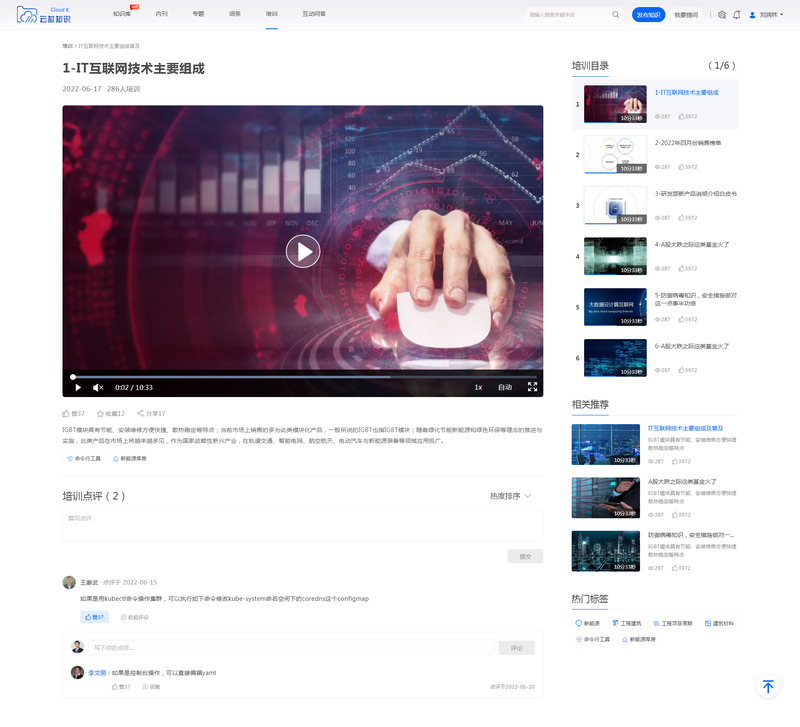Favorite the video with 收藏12 star
The width and height of the screenshot is (800, 727).
pyautogui.click(x=111, y=413)
